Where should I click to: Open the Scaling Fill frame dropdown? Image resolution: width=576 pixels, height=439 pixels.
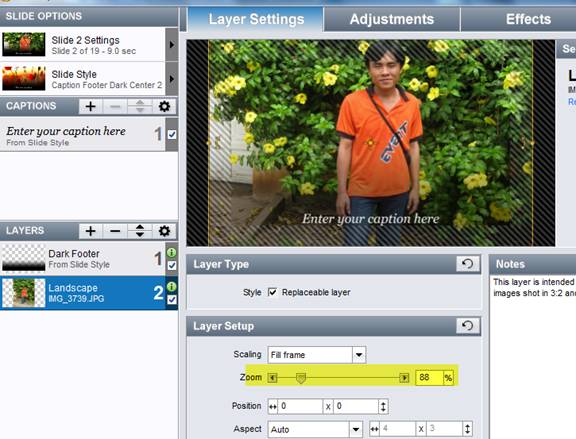pyautogui.click(x=359, y=355)
